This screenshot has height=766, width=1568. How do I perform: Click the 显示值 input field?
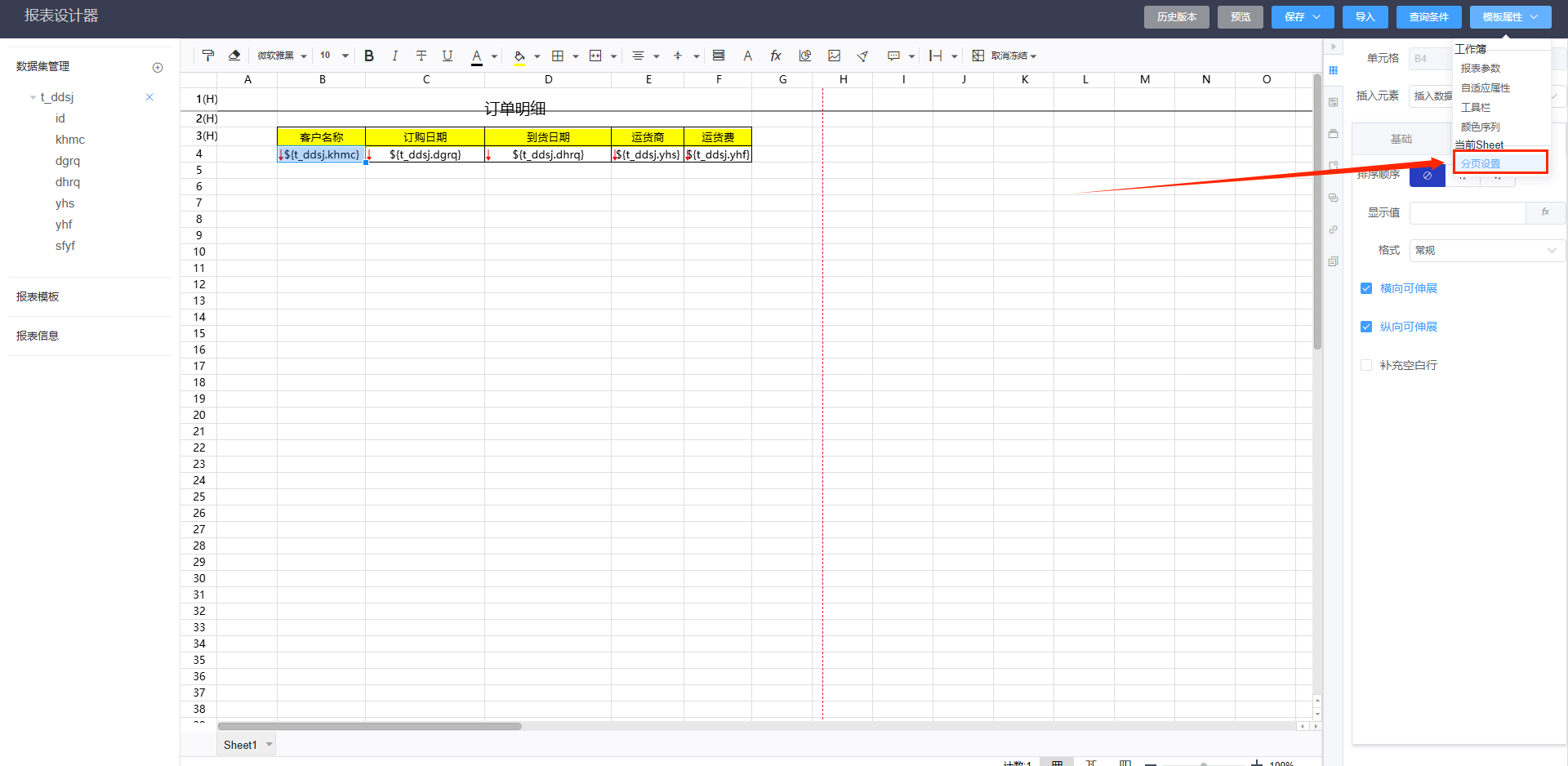(1468, 212)
